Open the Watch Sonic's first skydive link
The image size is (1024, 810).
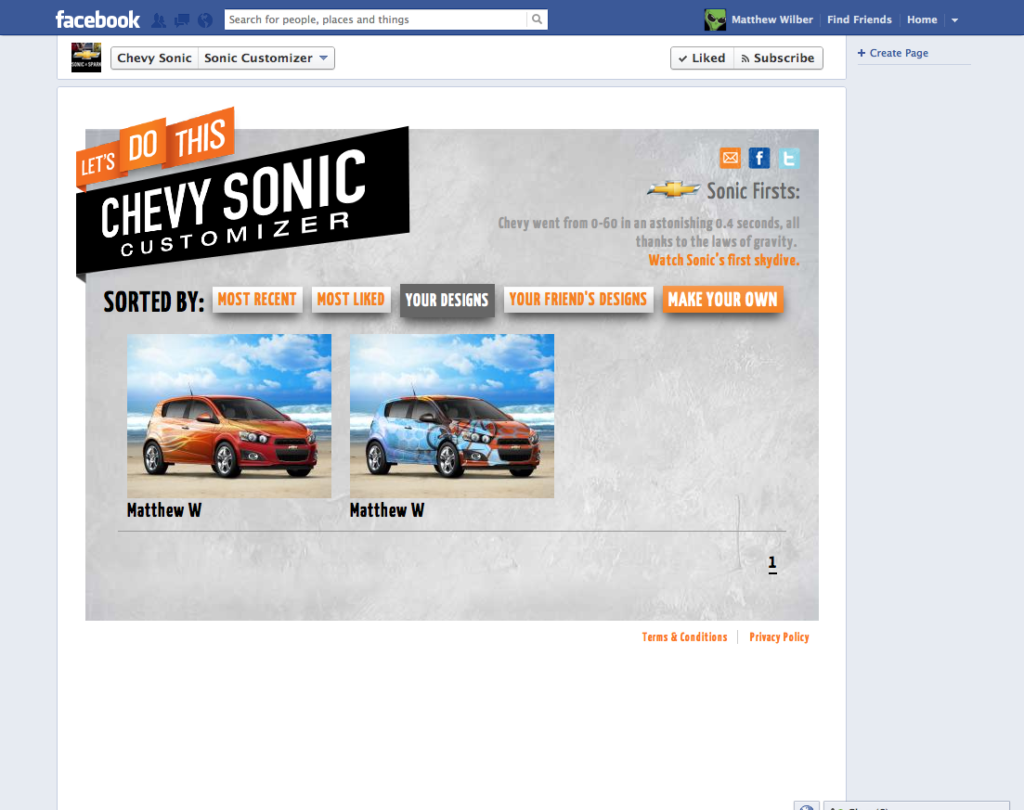(x=723, y=260)
